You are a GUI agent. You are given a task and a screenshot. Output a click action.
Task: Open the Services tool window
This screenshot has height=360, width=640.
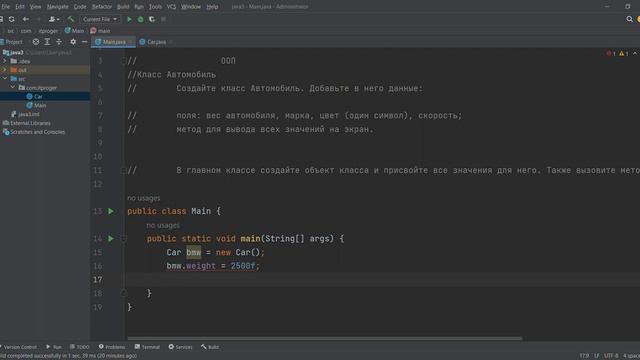click(180, 347)
